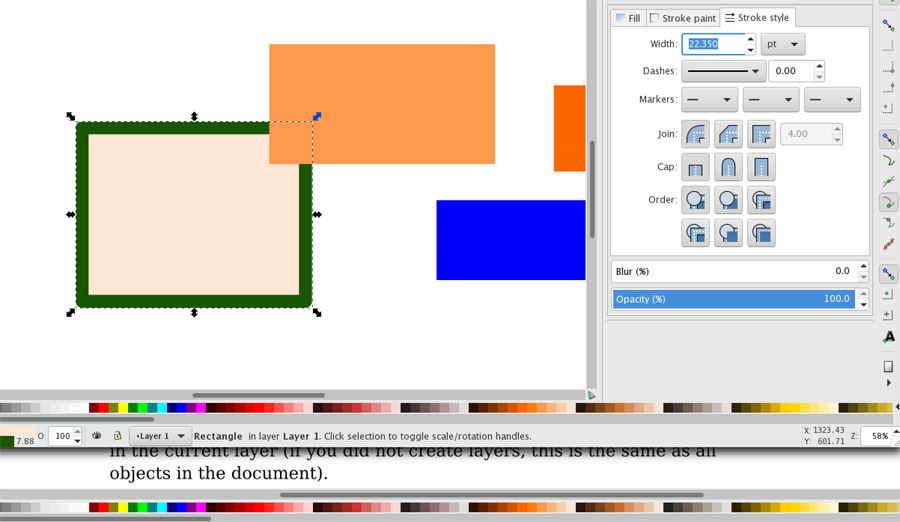Screen dimensions: 900x522
Task: Set order to markers, fill, stroke icon
Action: pos(695,233)
